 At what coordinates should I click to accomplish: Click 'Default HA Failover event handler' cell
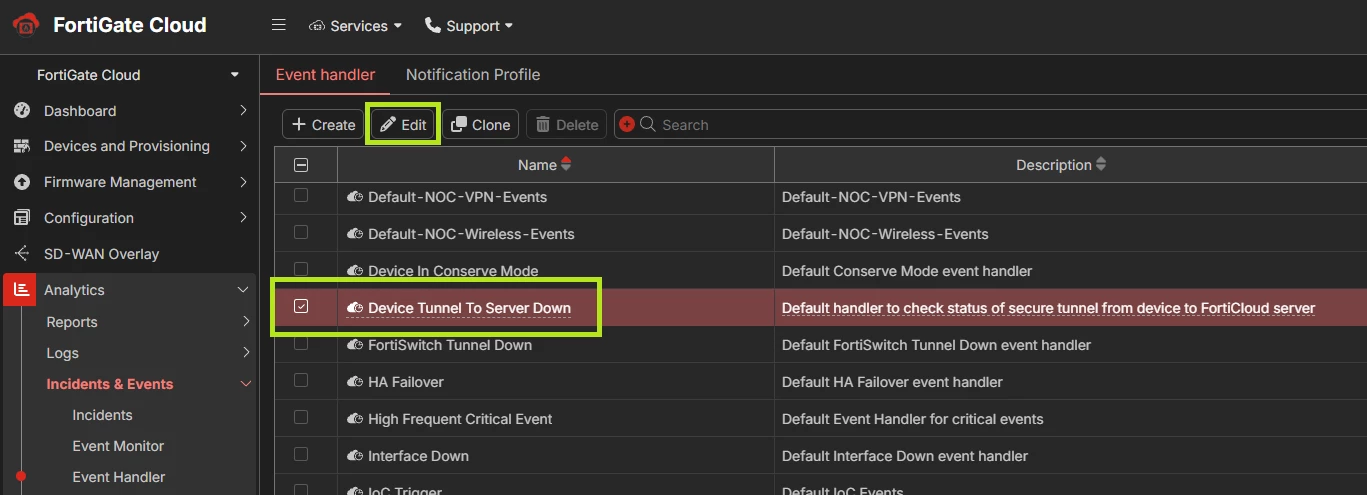coord(892,382)
